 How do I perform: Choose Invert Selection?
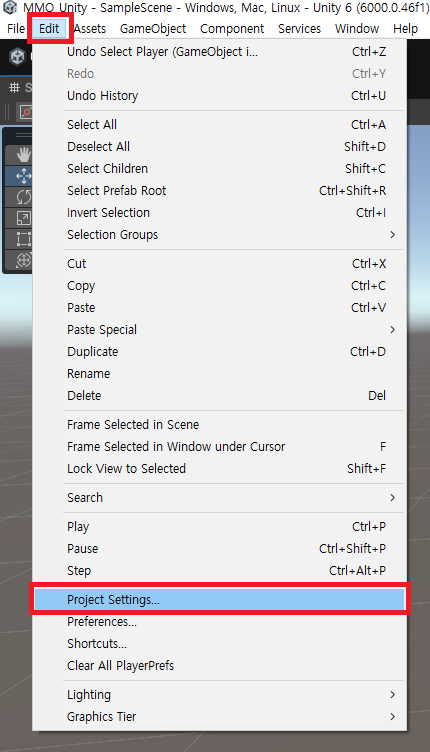(x=220, y=213)
